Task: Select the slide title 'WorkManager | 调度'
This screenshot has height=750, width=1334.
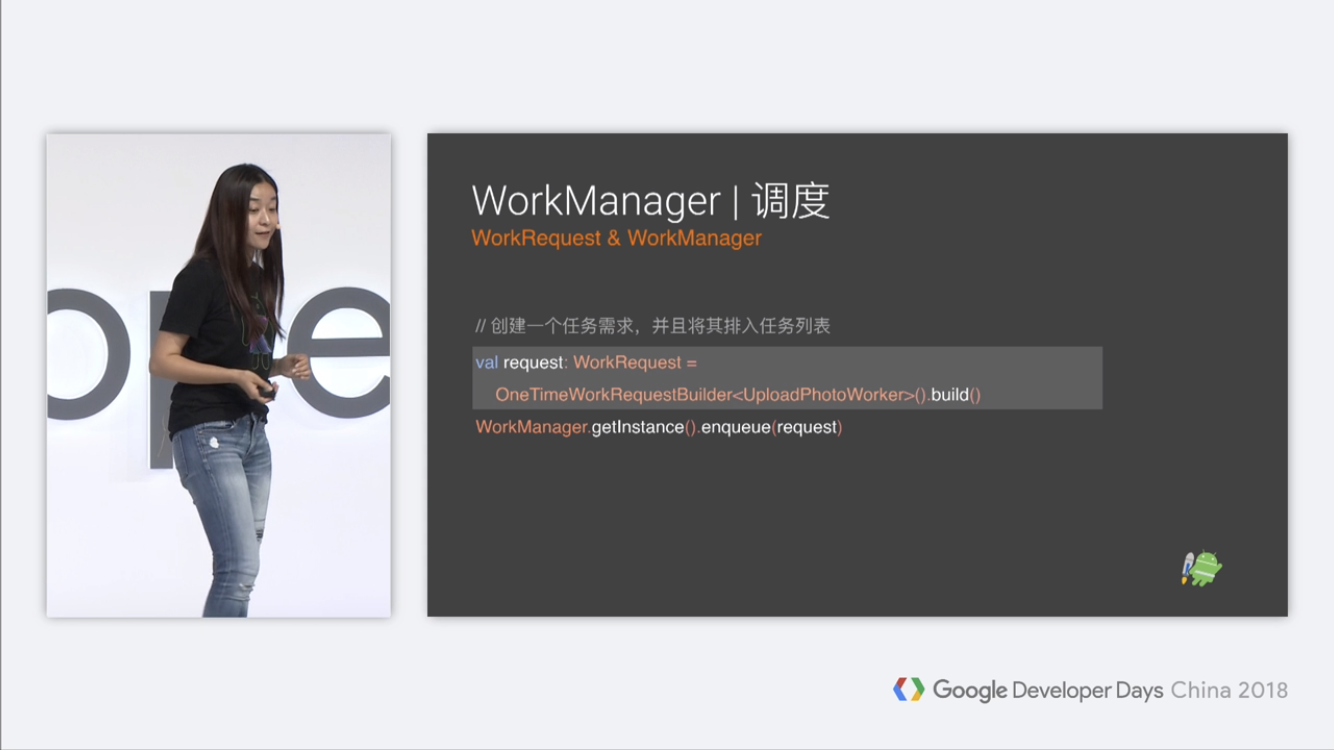Action: click(x=651, y=201)
